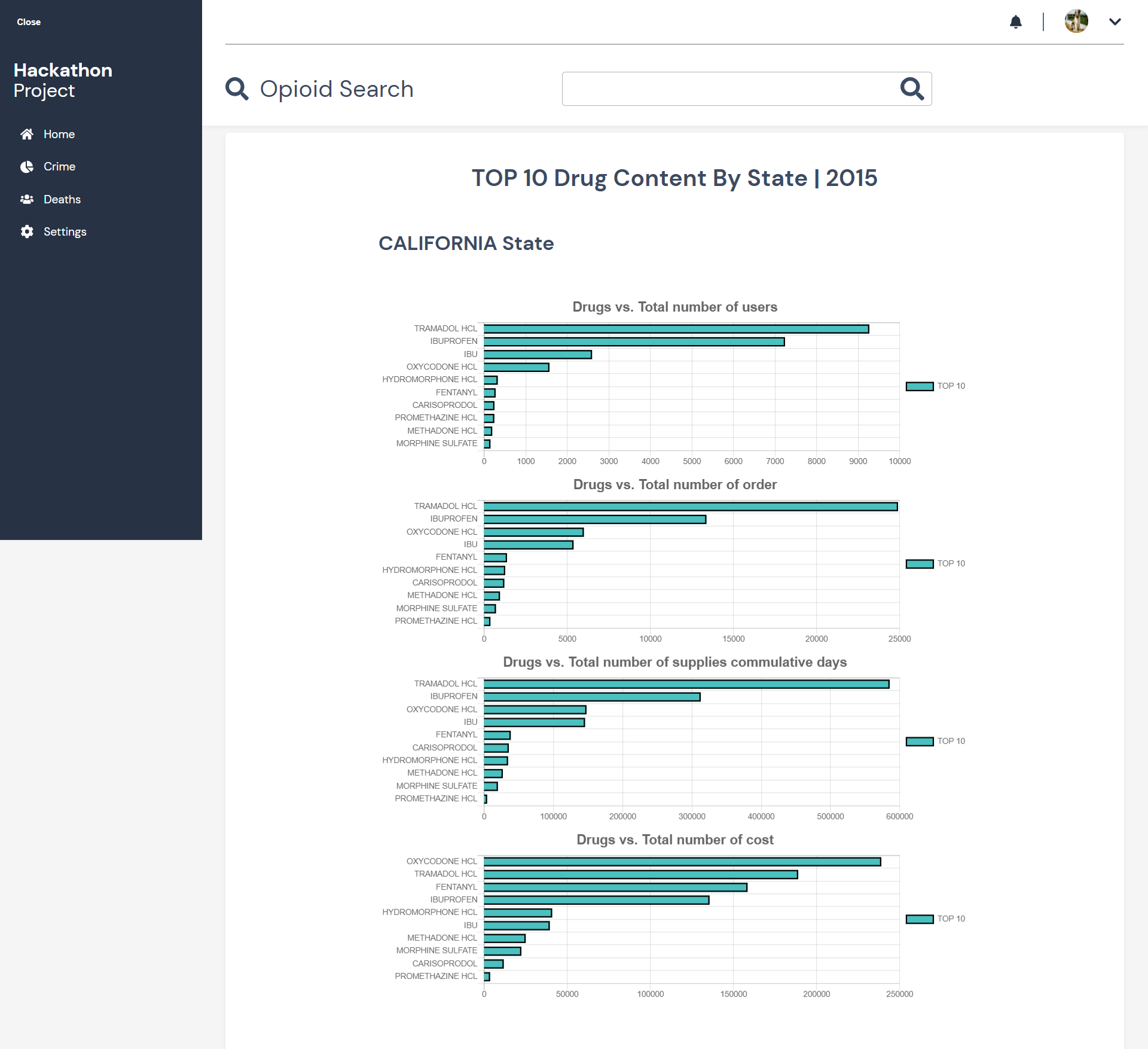Image resolution: width=1148 pixels, height=1049 pixels.
Task: Expand the profile dropdown chevron
Action: pyautogui.click(x=1115, y=22)
